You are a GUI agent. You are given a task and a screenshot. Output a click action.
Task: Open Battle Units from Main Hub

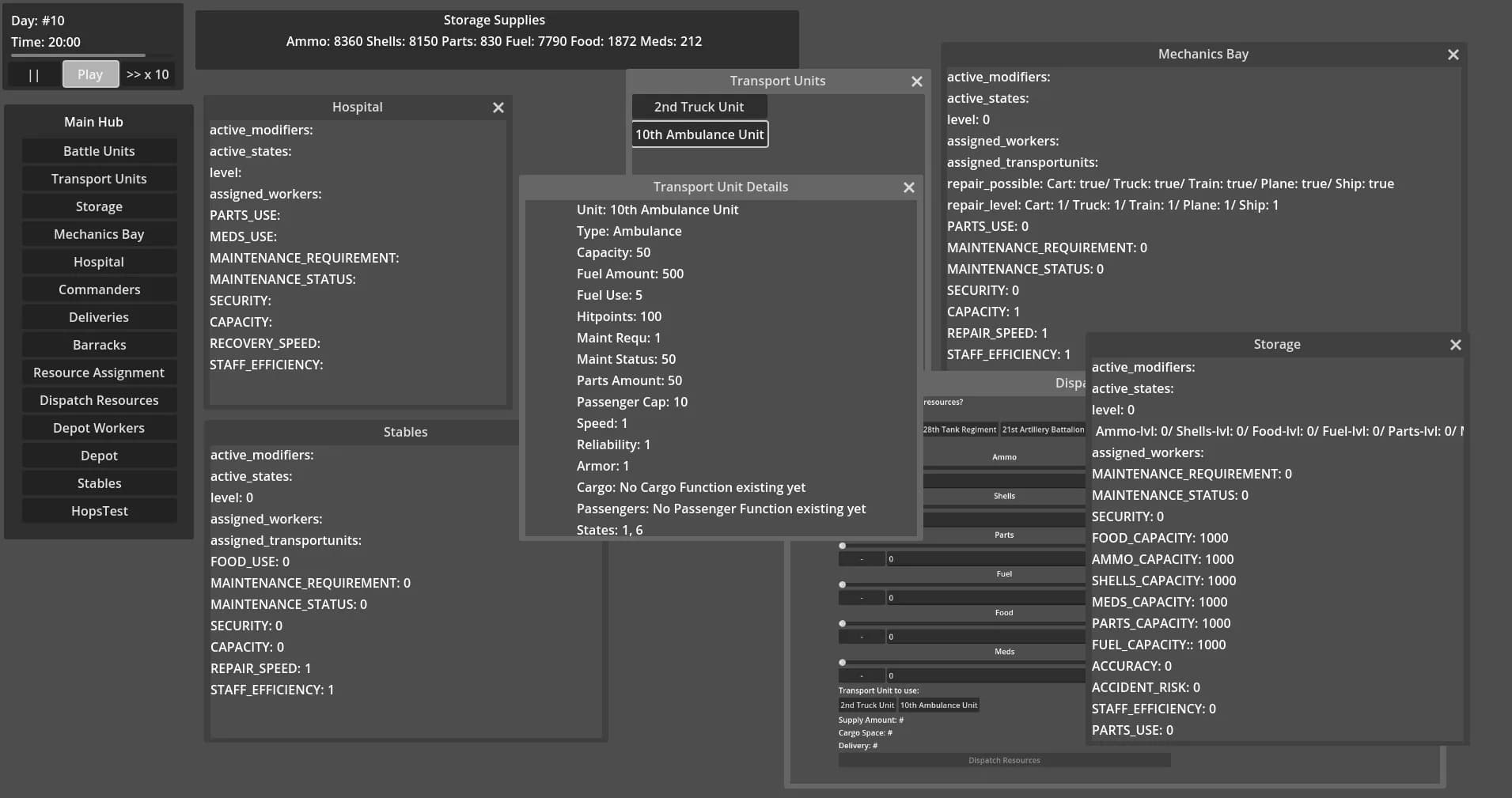point(99,151)
